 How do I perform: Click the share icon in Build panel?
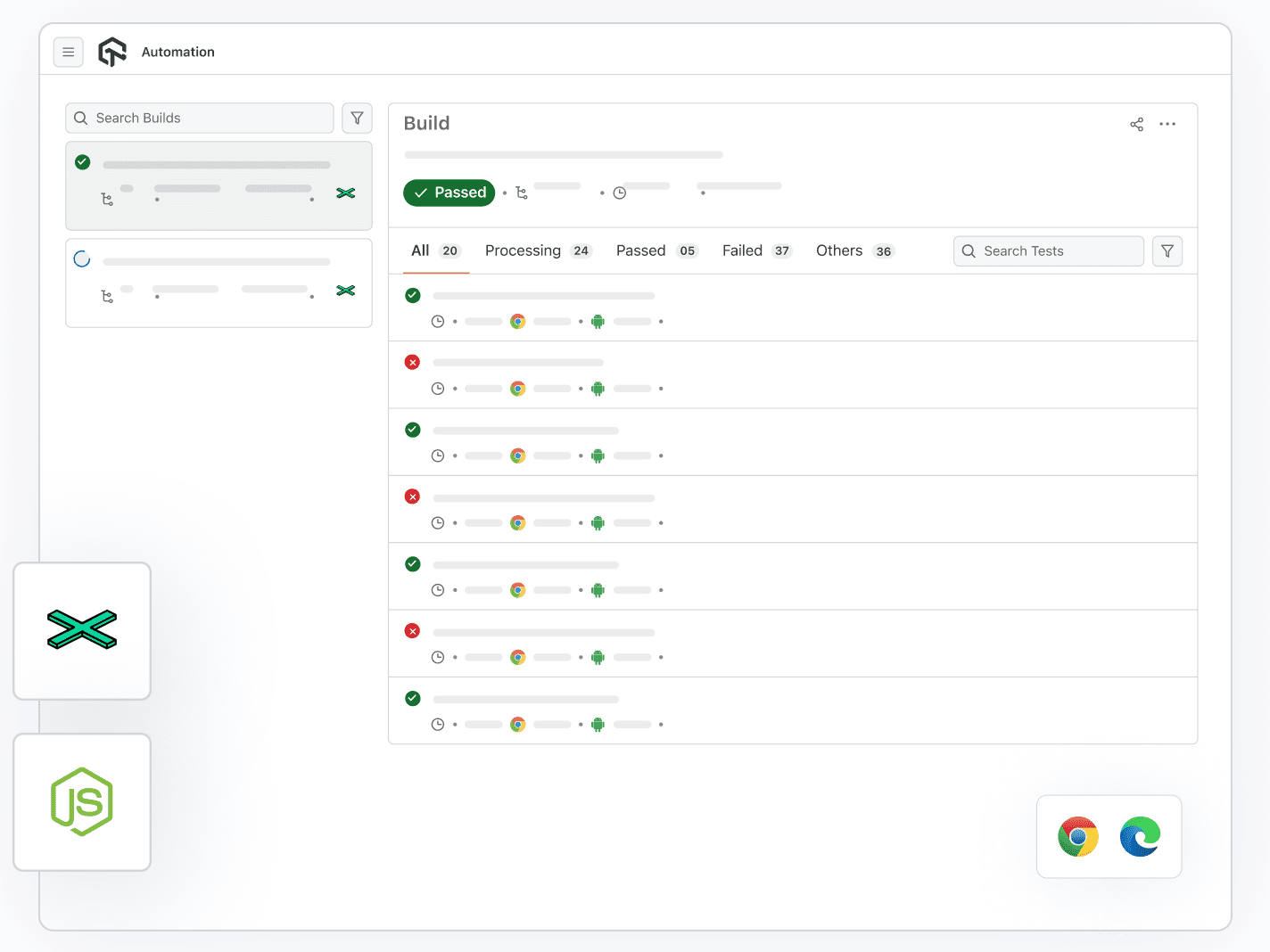[1136, 125]
